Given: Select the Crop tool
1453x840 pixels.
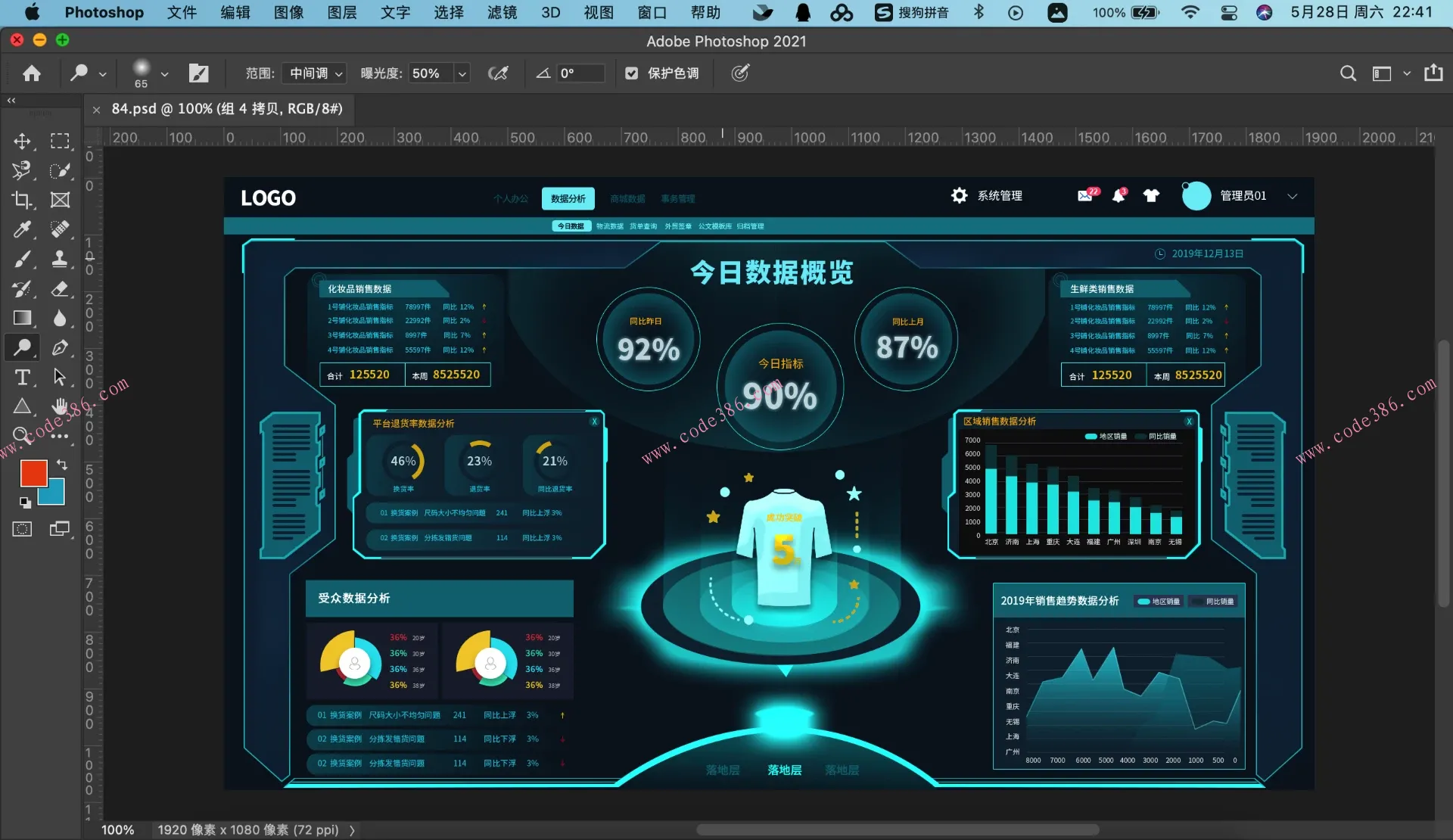Looking at the screenshot, I should point(22,200).
